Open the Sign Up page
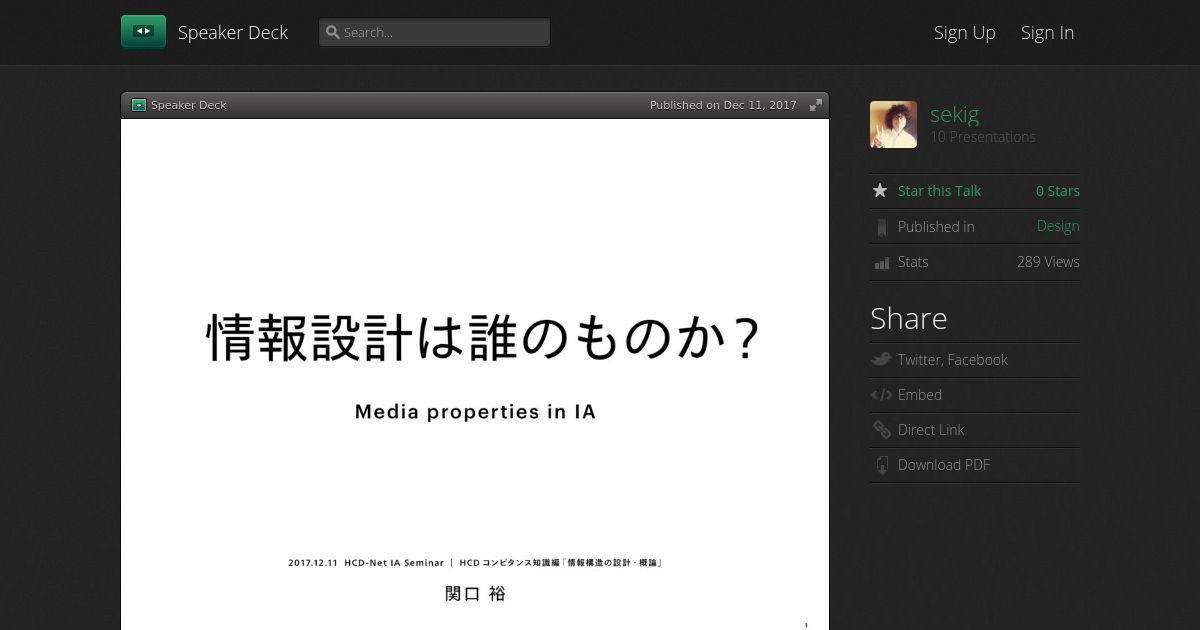Image resolution: width=1200 pixels, height=630 pixels. (x=965, y=32)
